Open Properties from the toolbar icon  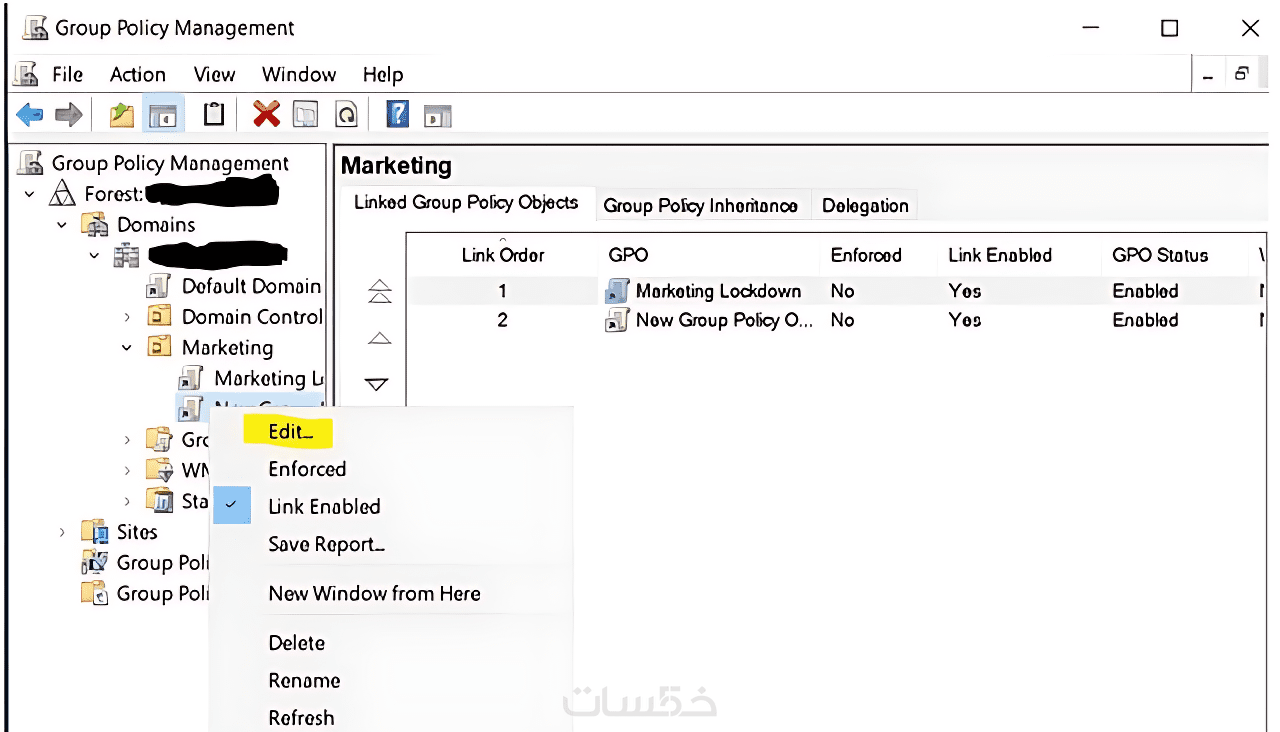click(x=305, y=115)
